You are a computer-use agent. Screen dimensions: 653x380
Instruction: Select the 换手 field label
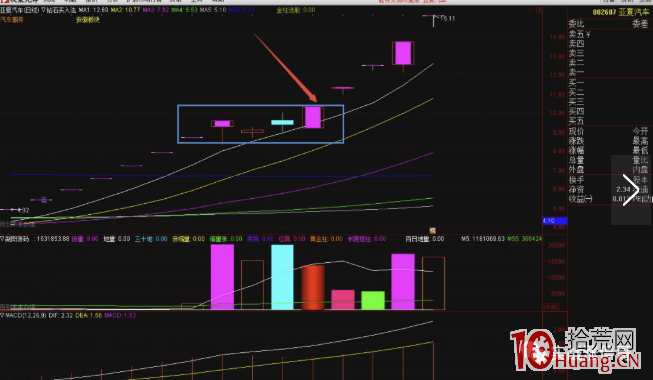576,180
